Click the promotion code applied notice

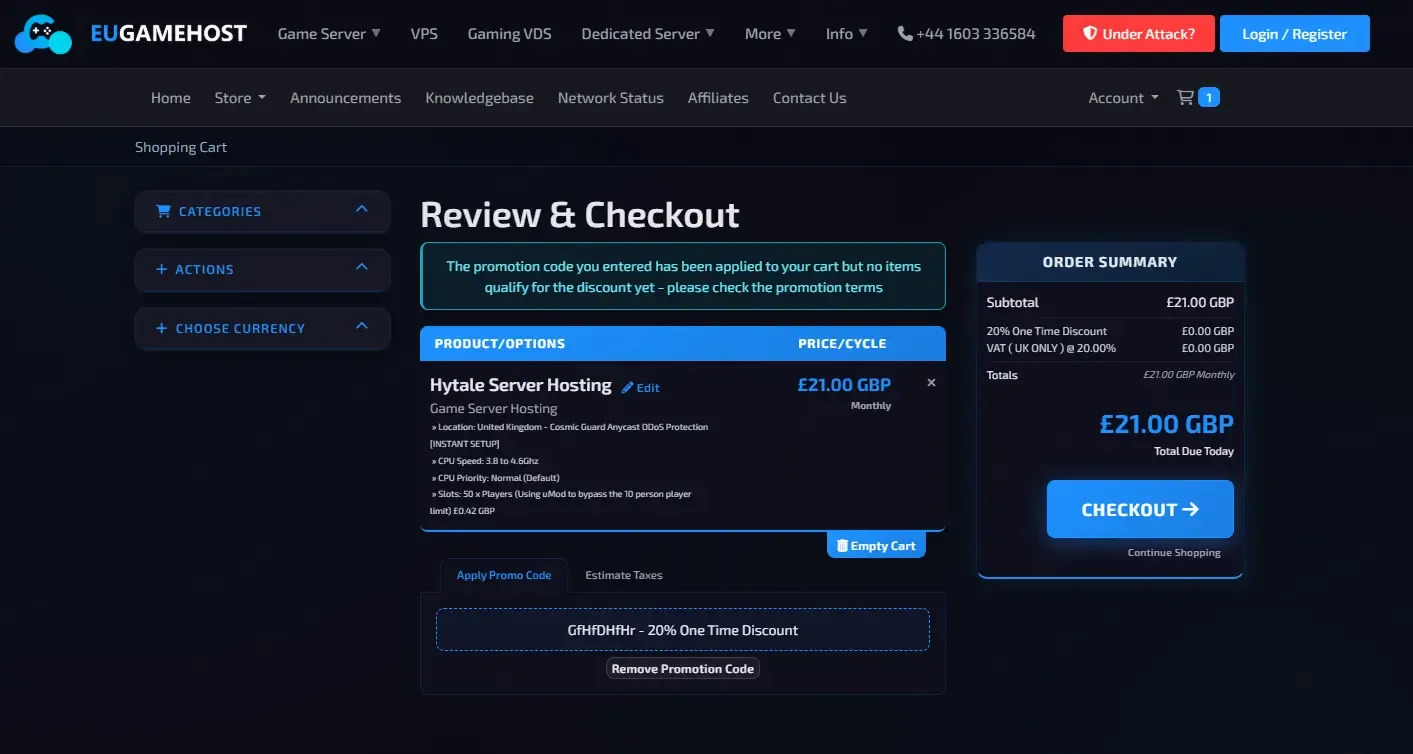point(683,276)
